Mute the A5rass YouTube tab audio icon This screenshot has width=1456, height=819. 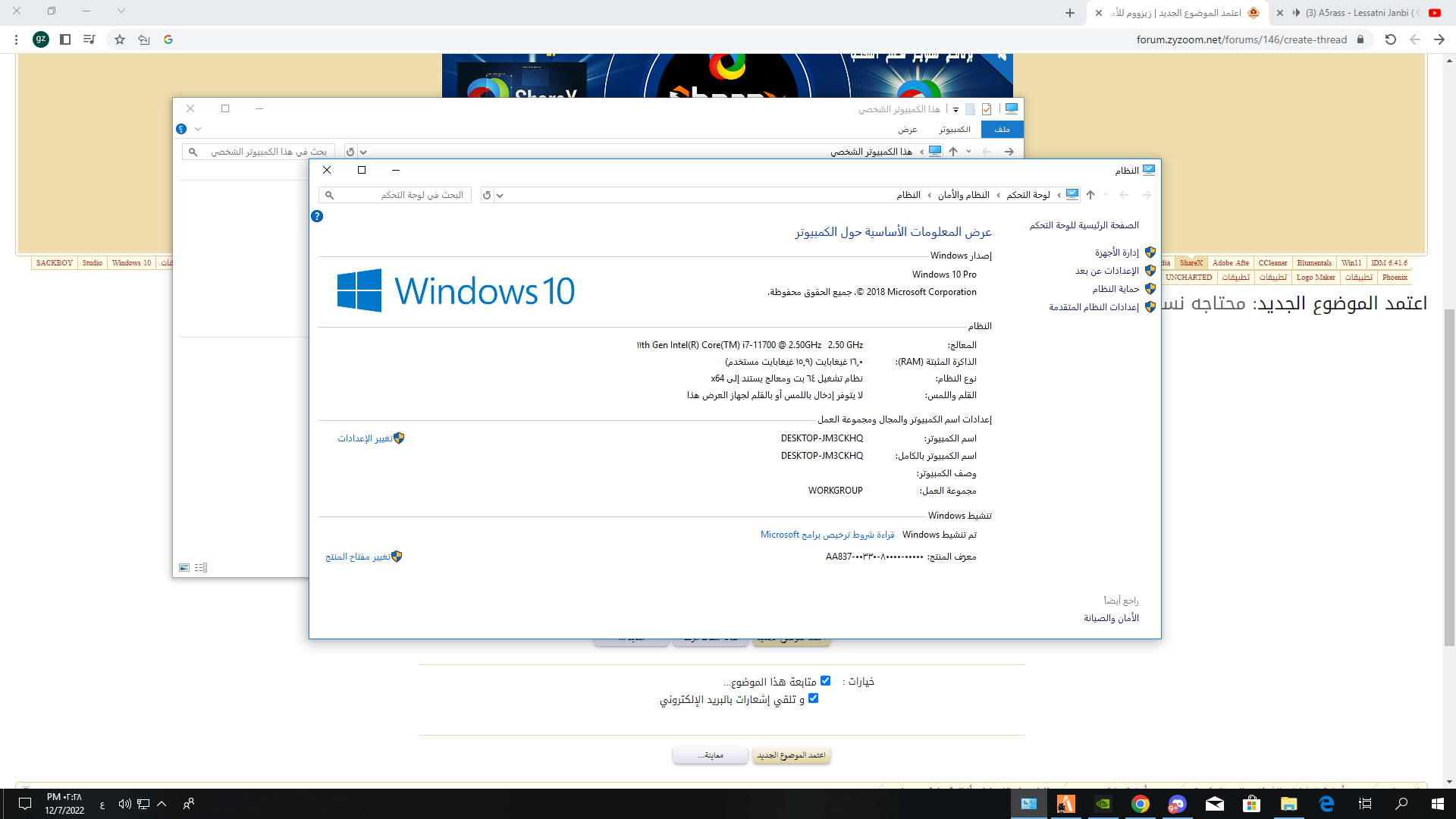click(1298, 13)
